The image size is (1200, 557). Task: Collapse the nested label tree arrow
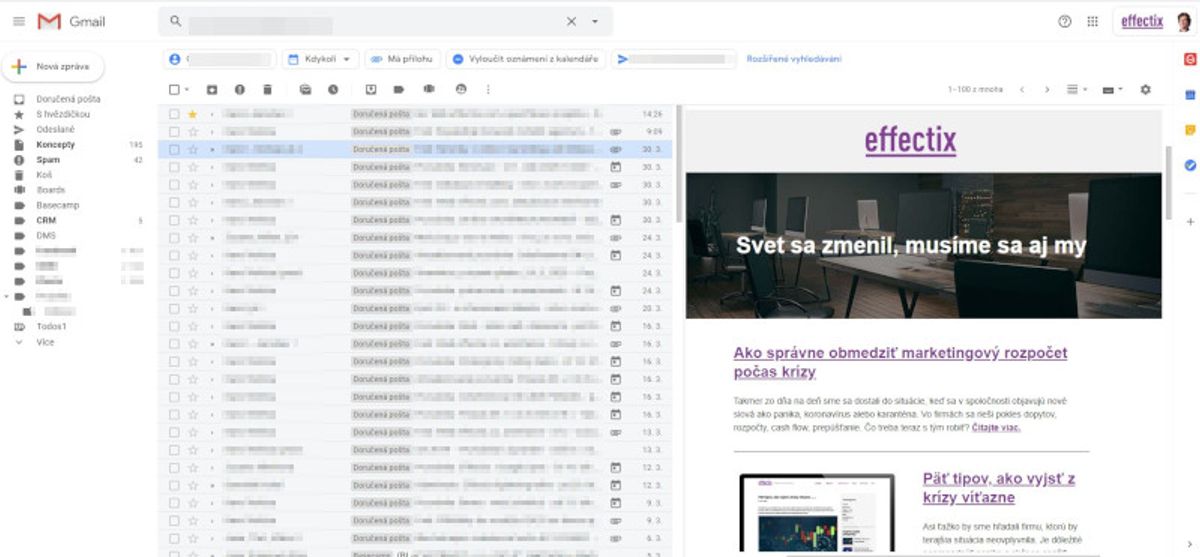tap(7, 296)
